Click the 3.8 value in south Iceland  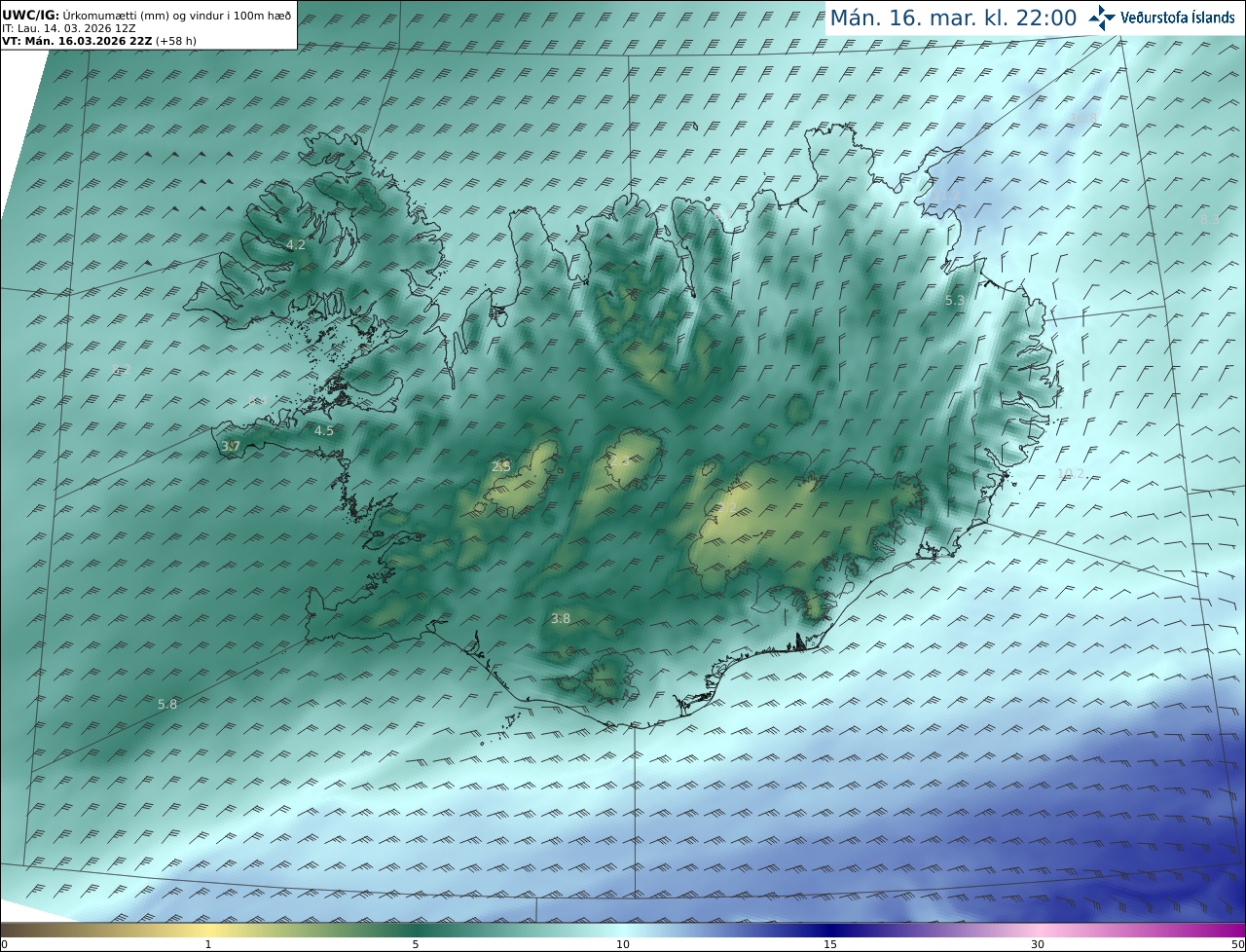(x=561, y=618)
